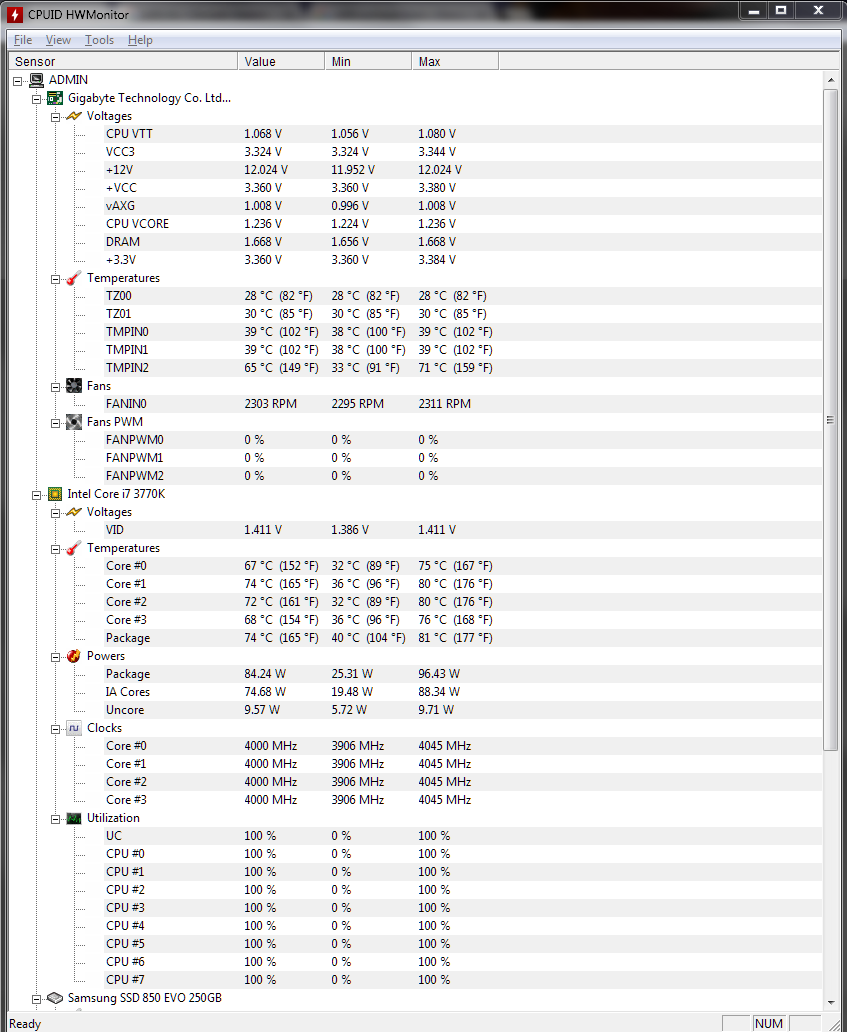Click the Samsung SSD 850 EVO drive icon
Screen dimensions: 847x1032
click(55, 998)
